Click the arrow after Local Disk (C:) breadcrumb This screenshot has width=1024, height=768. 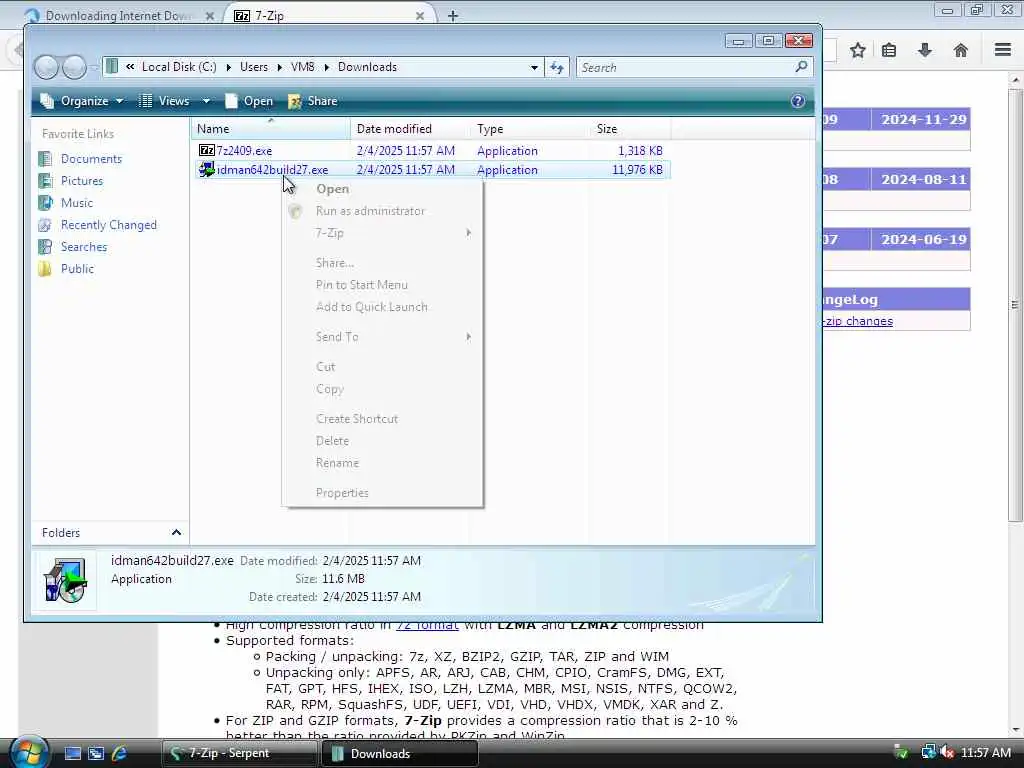(229, 67)
